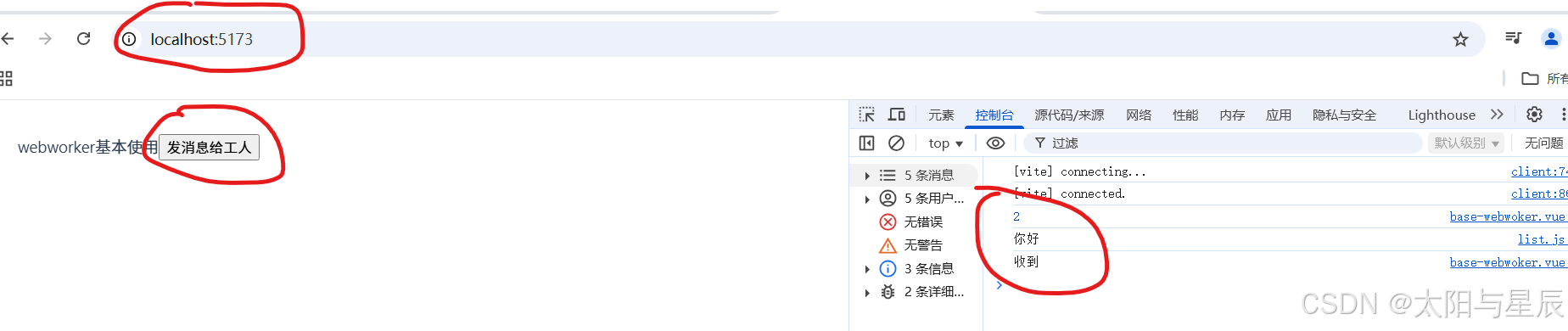Switch to the 源代码/来源 tab
This screenshot has width=1568, height=331.
[1069, 115]
